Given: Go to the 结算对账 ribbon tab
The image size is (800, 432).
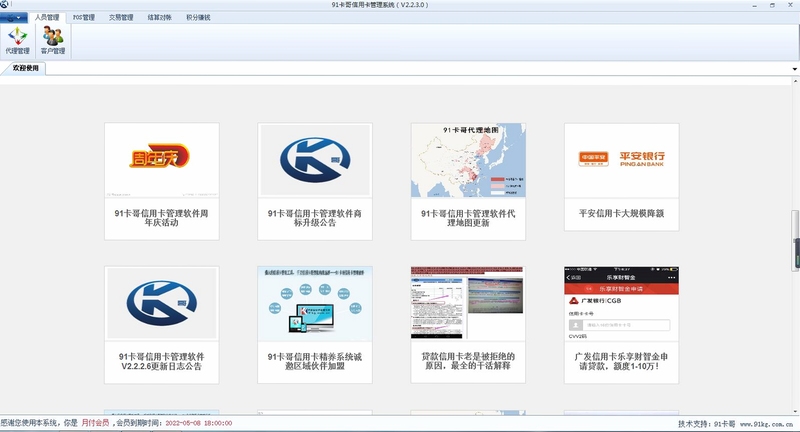Looking at the screenshot, I should coord(160,17).
